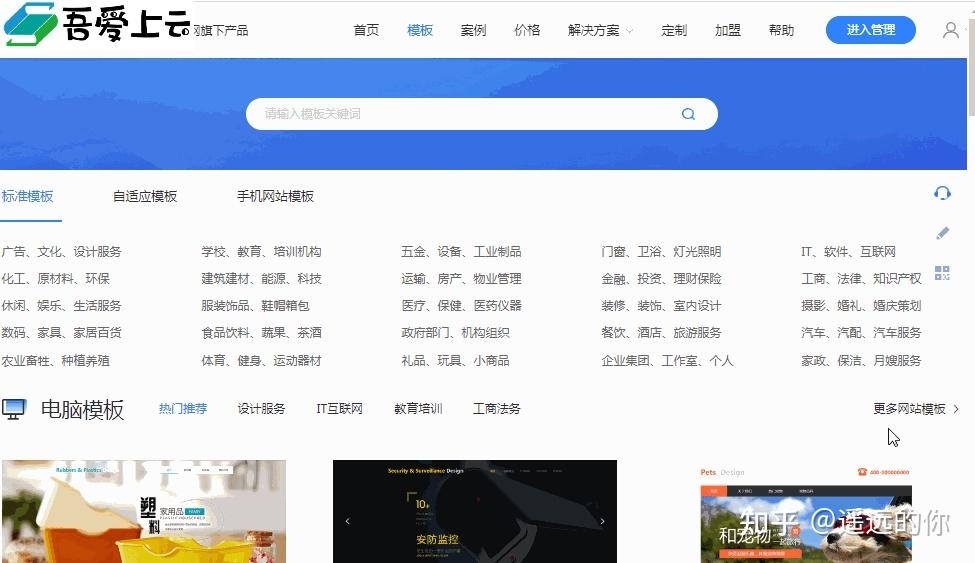Select 教育培训 filter tab
Viewport: 975px width, 563px height.
(418, 409)
